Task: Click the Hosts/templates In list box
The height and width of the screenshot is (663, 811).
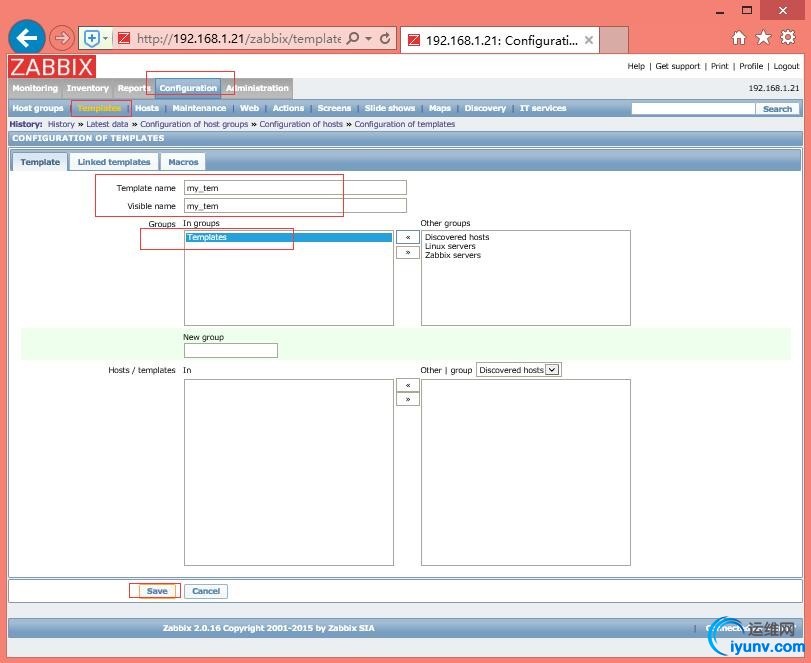Action: pos(289,472)
